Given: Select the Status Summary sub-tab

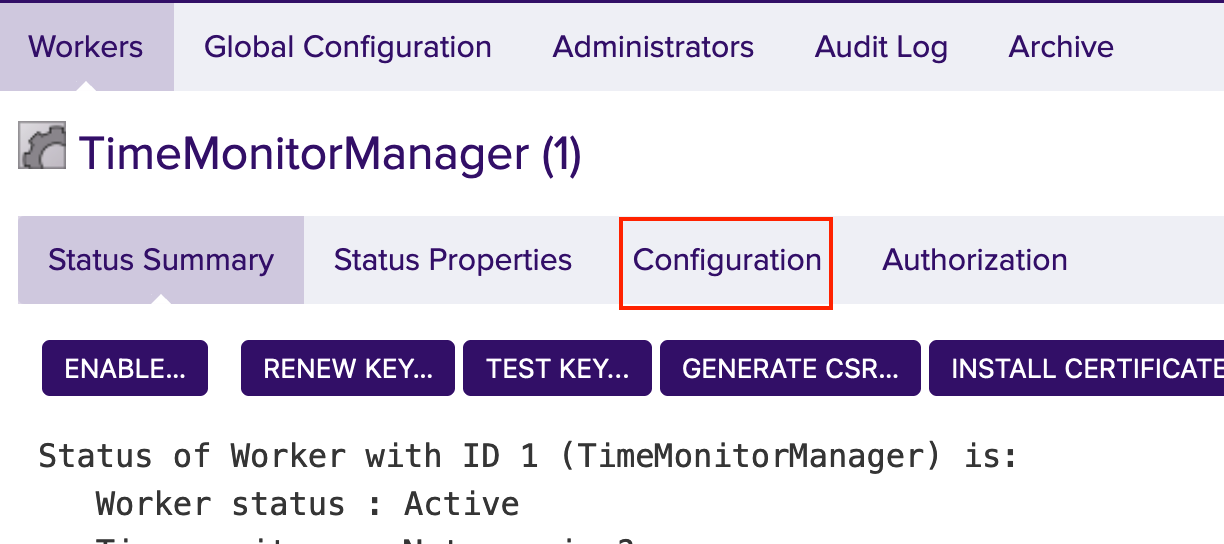Looking at the screenshot, I should click(x=161, y=260).
